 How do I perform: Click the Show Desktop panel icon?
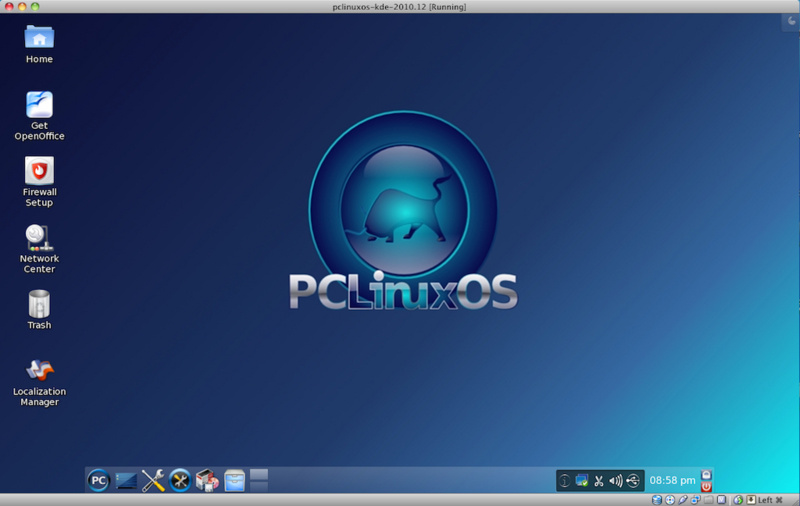[x=126, y=481]
